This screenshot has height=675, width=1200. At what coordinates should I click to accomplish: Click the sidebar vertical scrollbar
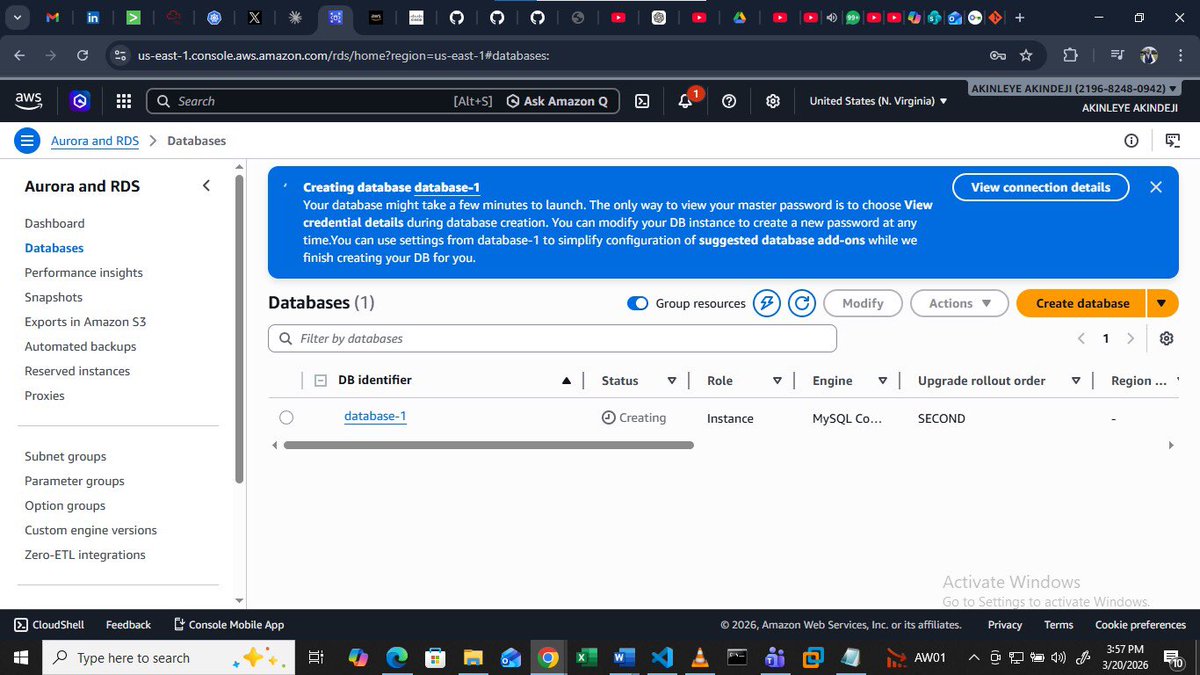pyautogui.click(x=239, y=328)
